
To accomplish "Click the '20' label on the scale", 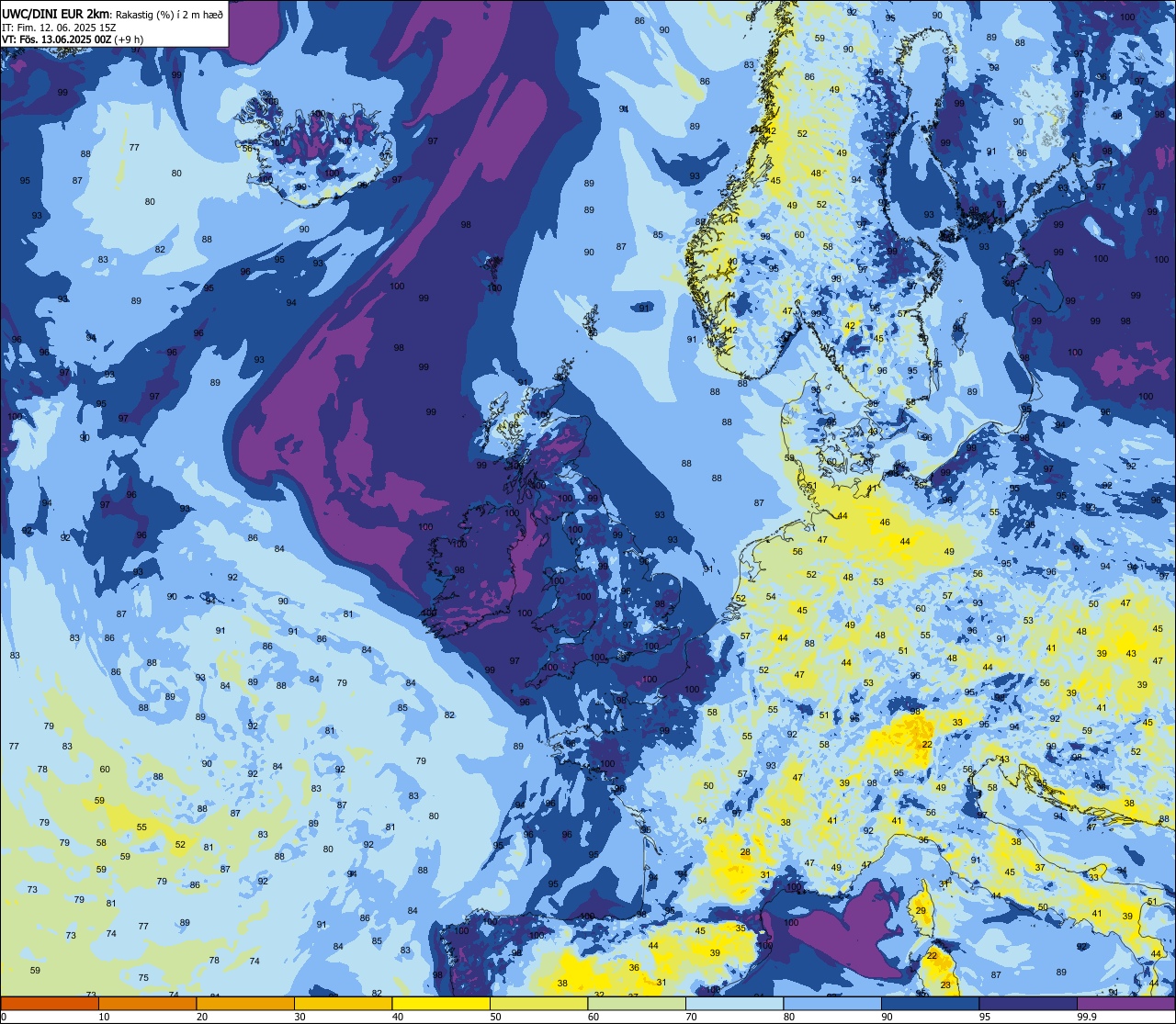I will click(202, 1017).
